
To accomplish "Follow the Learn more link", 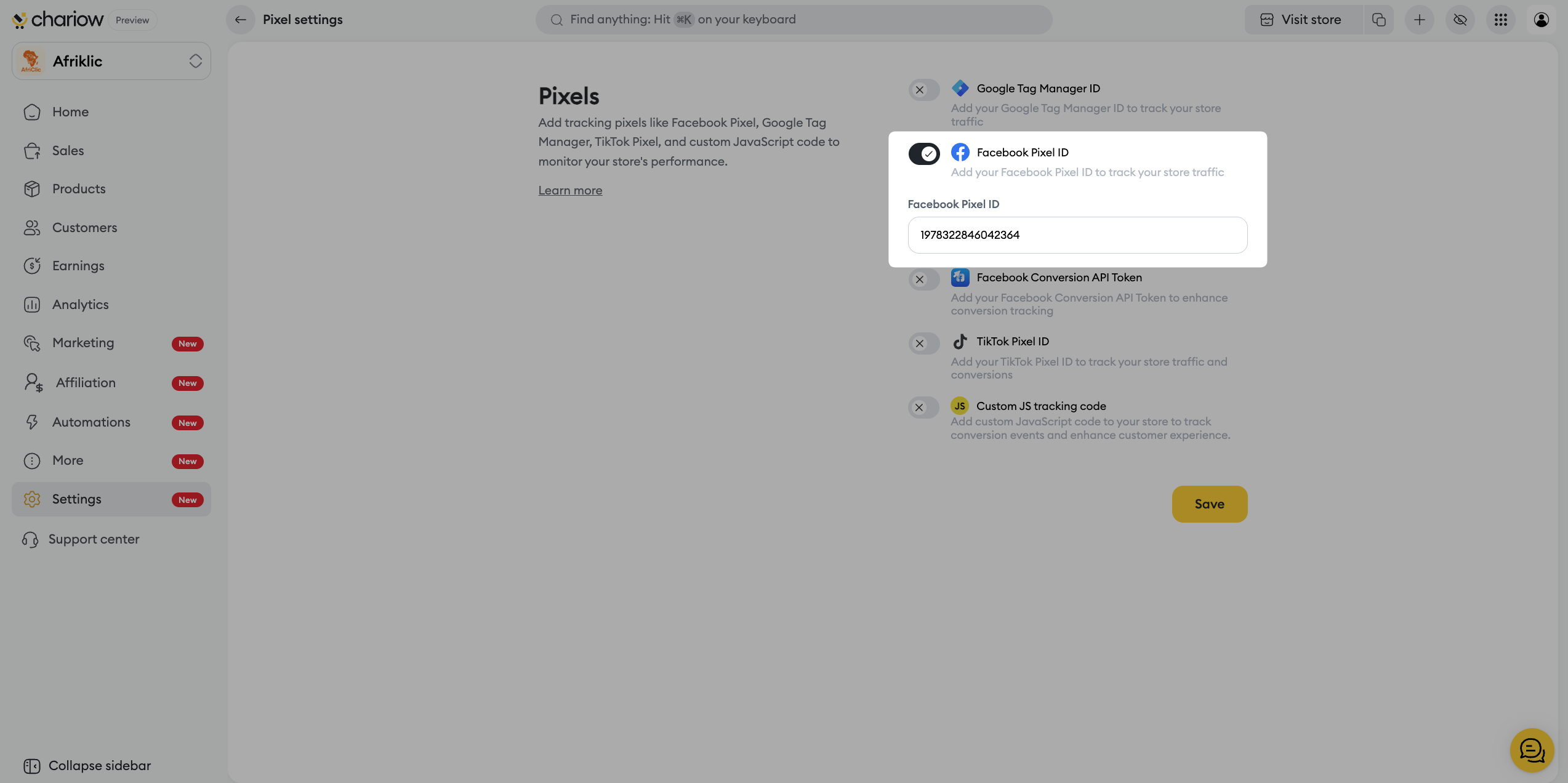I will click(x=570, y=191).
